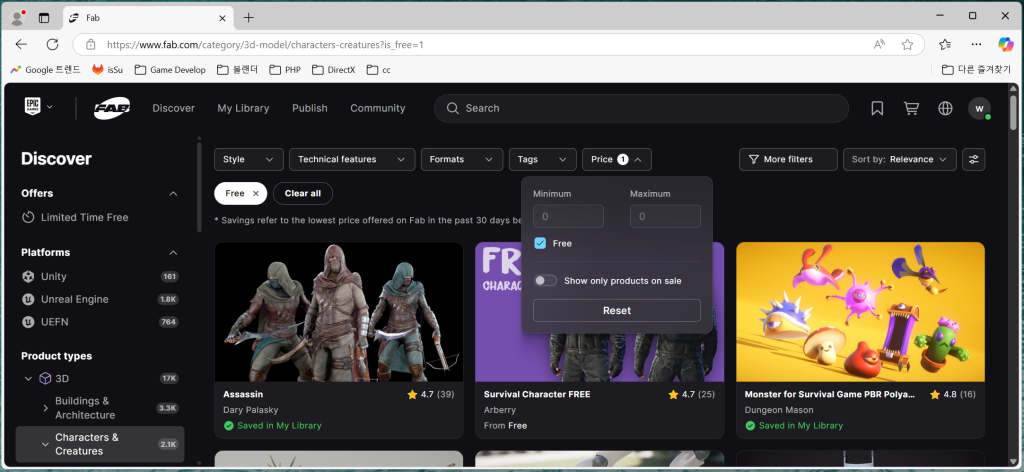Go to My Library

pyautogui.click(x=243, y=108)
